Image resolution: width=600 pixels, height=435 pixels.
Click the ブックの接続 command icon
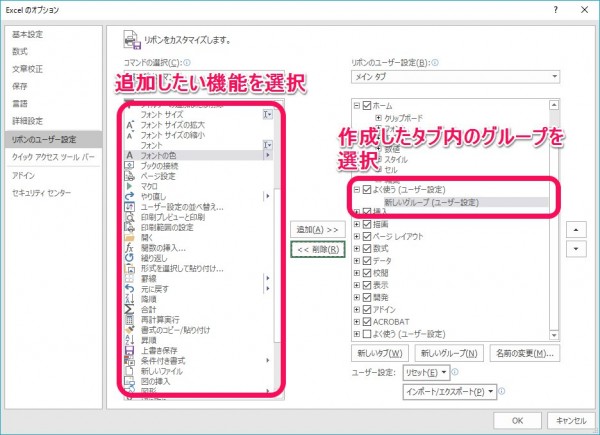coord(130,166)
